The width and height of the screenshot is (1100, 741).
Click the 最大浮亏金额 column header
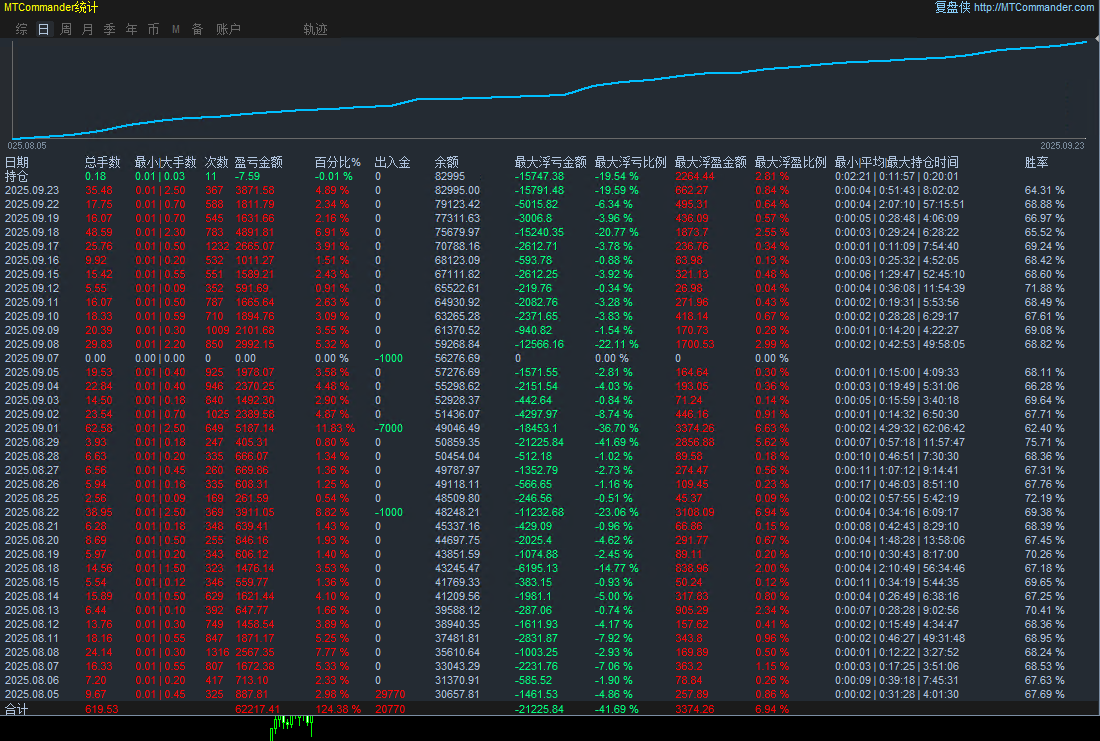(551, 162)
